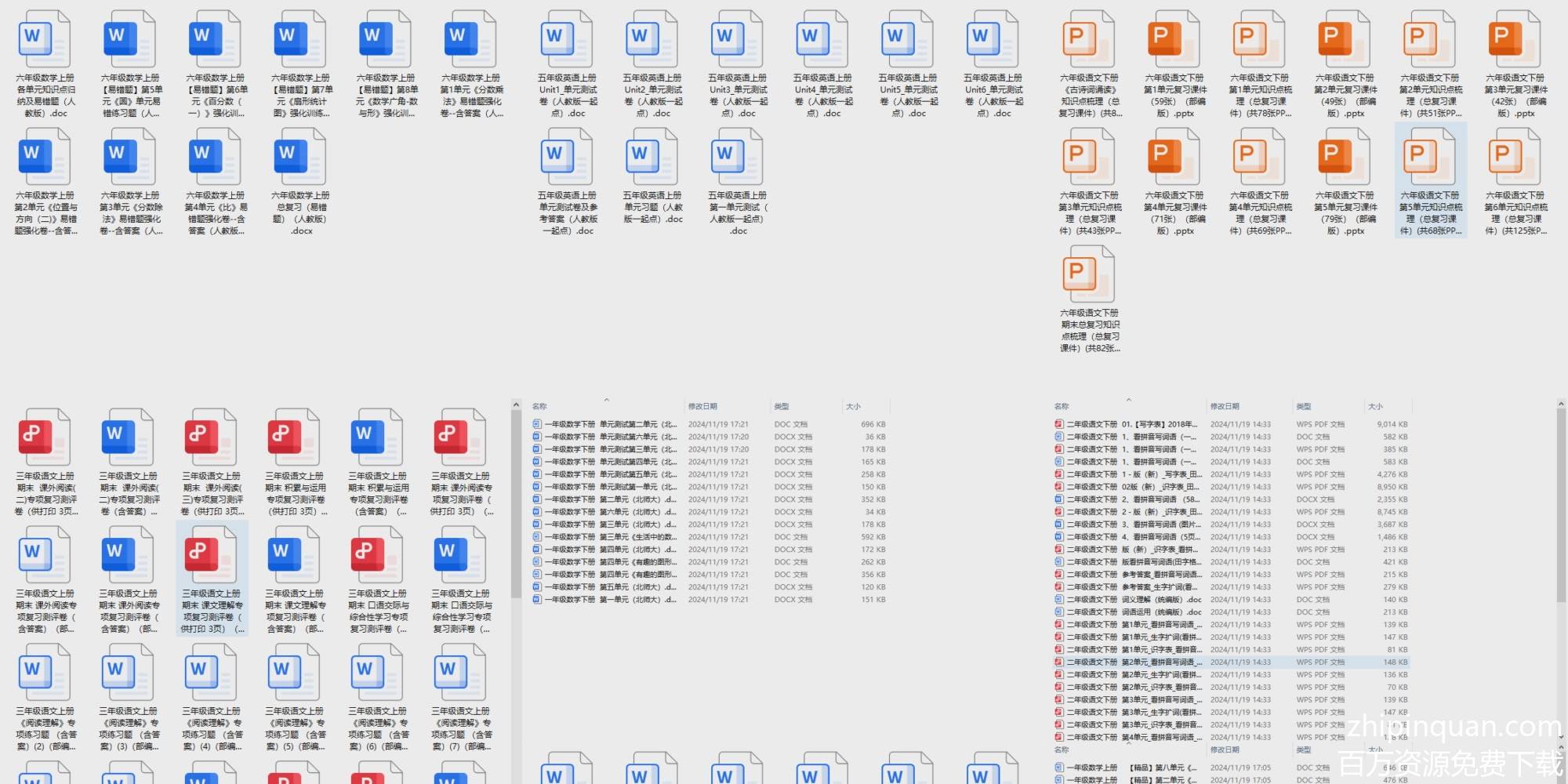Click 六年级数学上册【易错题】第8单元 Word file
The height and width of the screenshot is (784, 1568).
[x=385, y=40]
